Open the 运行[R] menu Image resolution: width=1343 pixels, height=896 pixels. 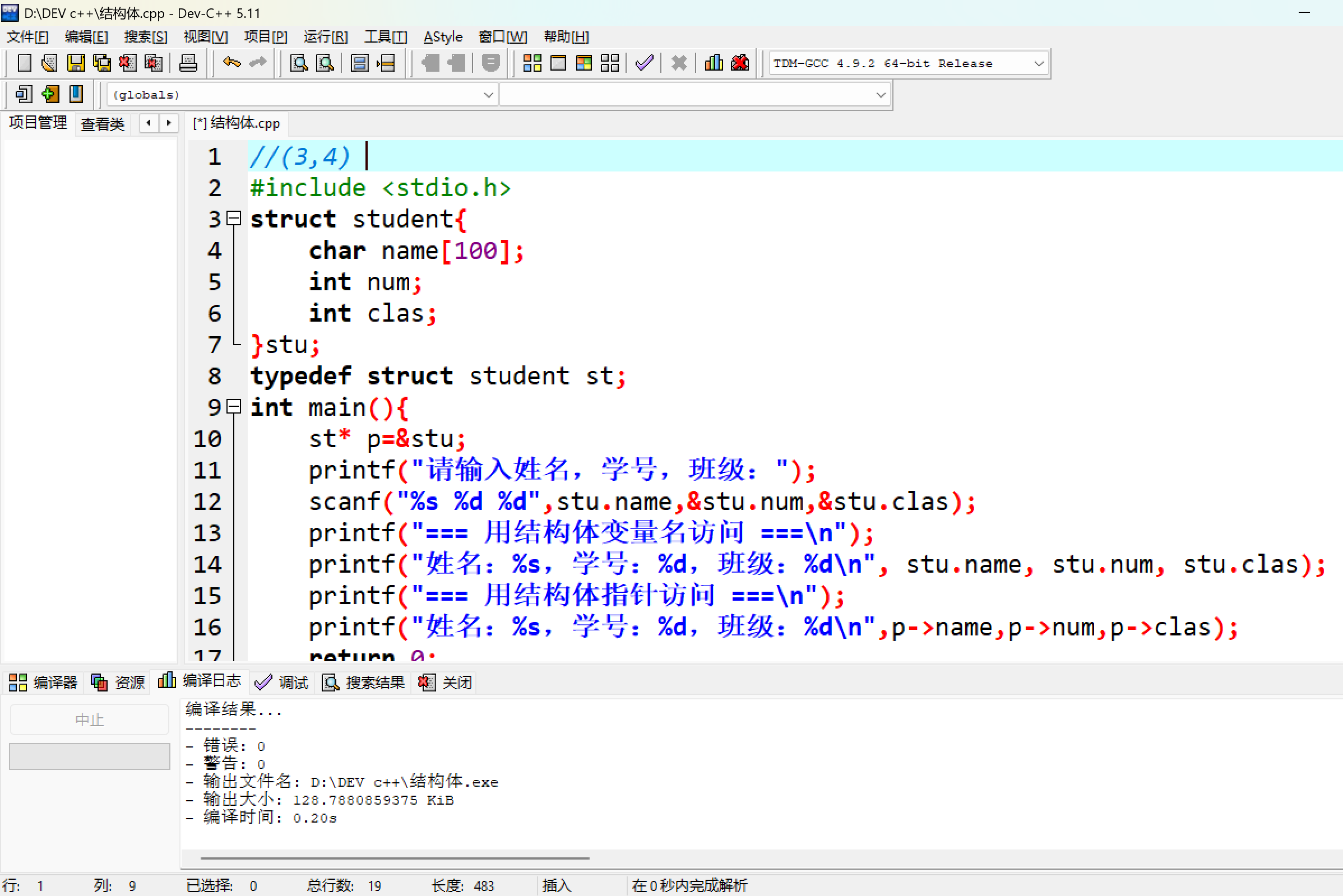[x=325, y=37]
